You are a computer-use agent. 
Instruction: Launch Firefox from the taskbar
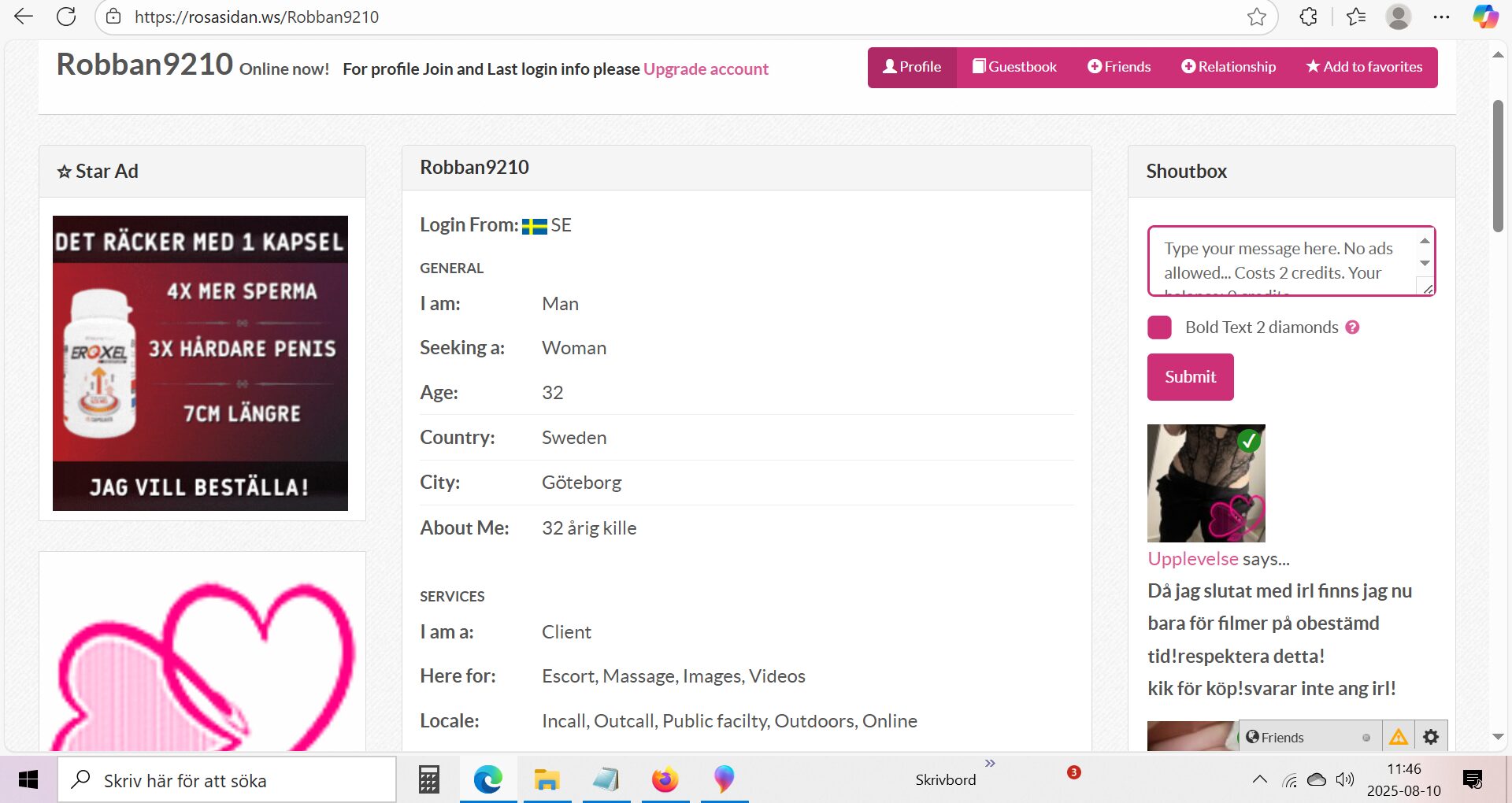(x=665, y=779)
